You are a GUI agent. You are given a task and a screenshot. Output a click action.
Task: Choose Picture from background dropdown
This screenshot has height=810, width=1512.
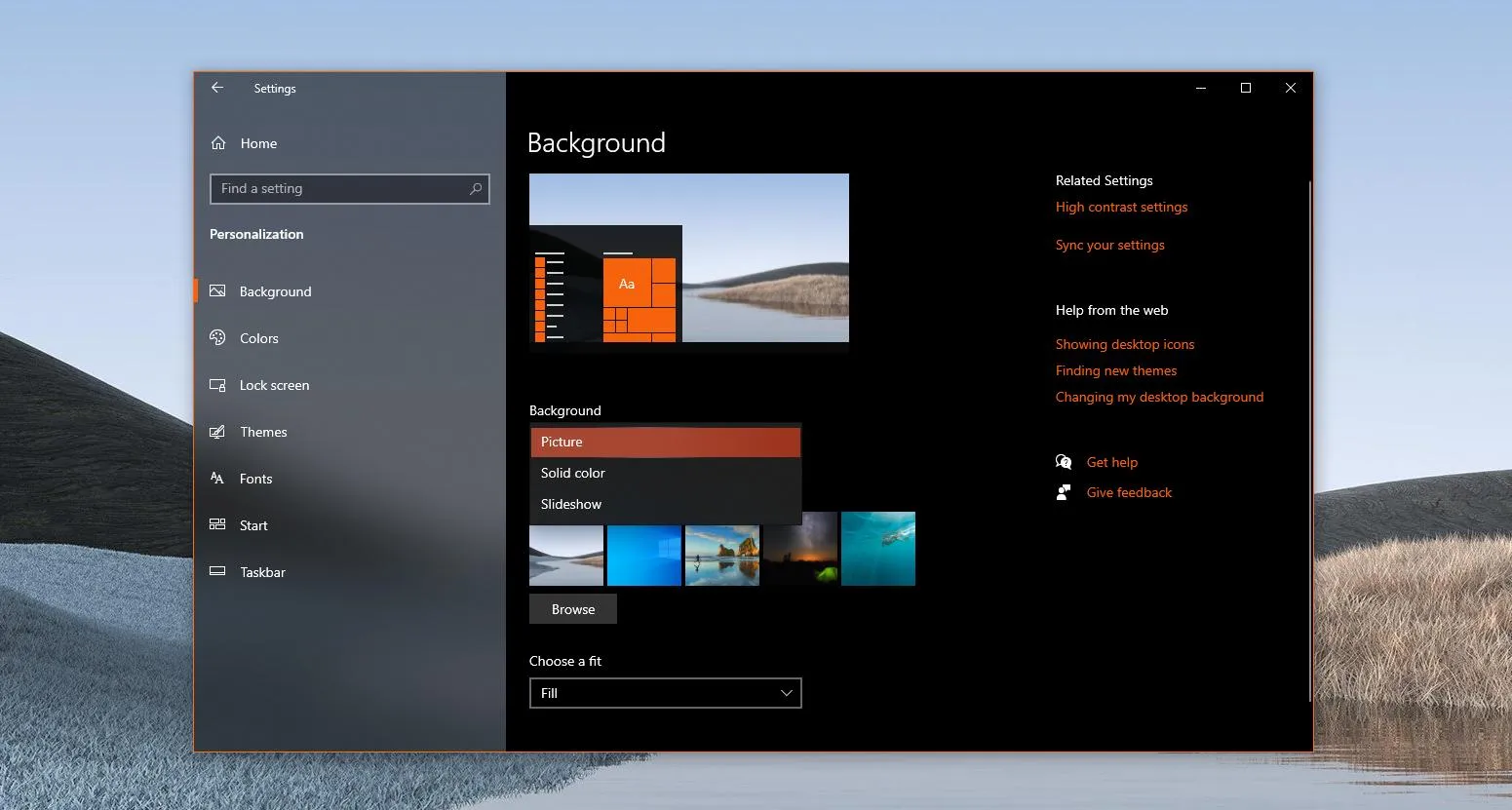click(666, 442)
